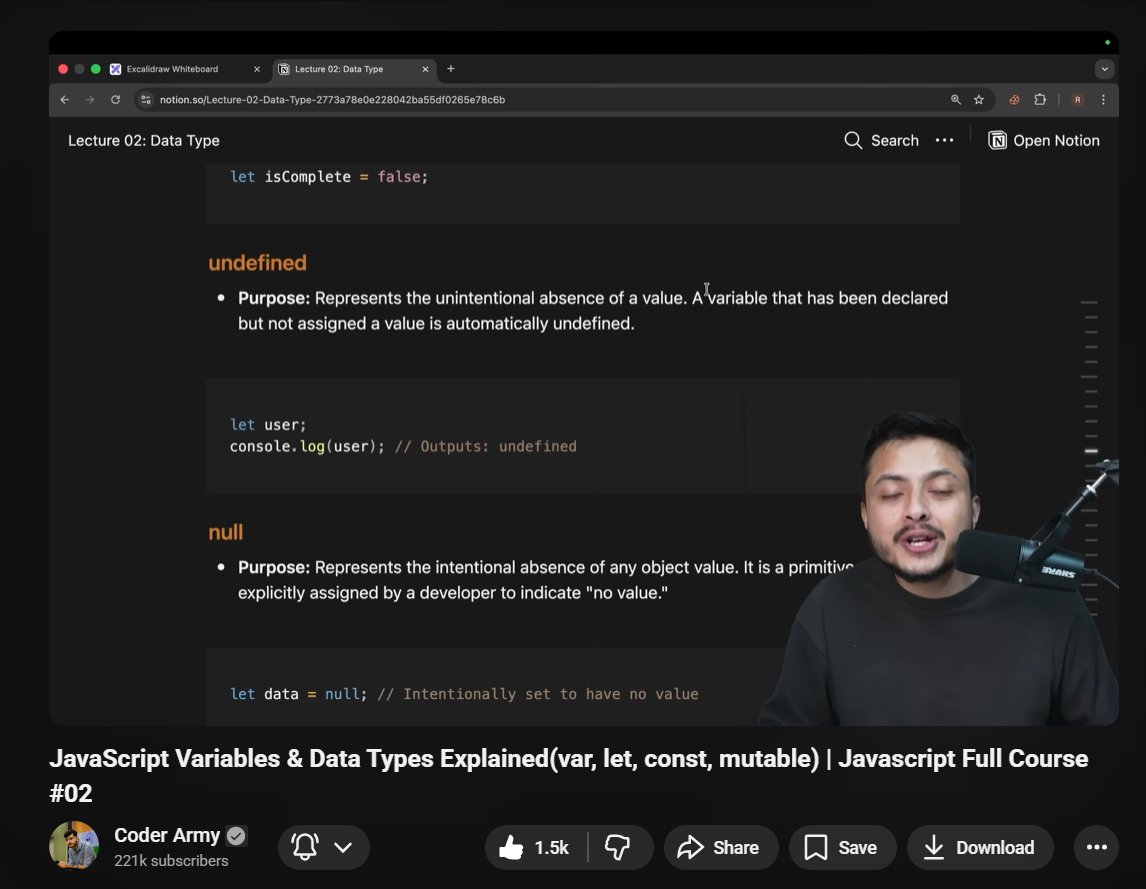Image resolution: width=1146 pixels, height=889 pixels.
Task: Dislike the video with the thumbs down
Action: point(617,847)
